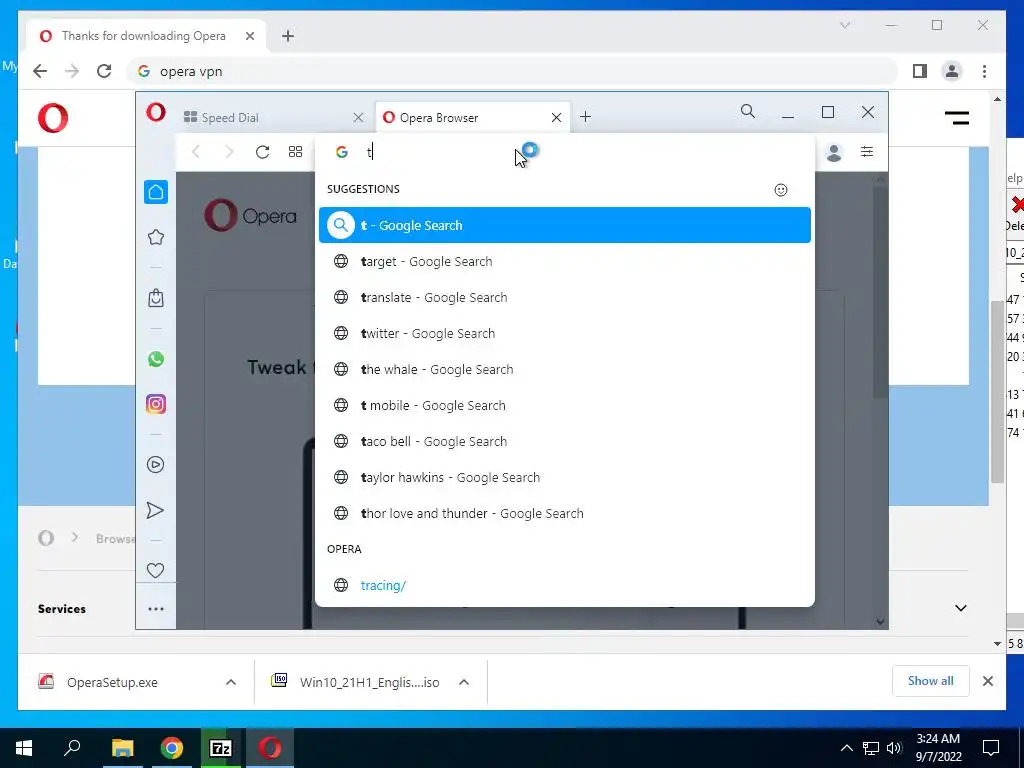Select Chrome tab Thanks for downloading Opera
Screen dimensions: 1024x768
(147, 36)
